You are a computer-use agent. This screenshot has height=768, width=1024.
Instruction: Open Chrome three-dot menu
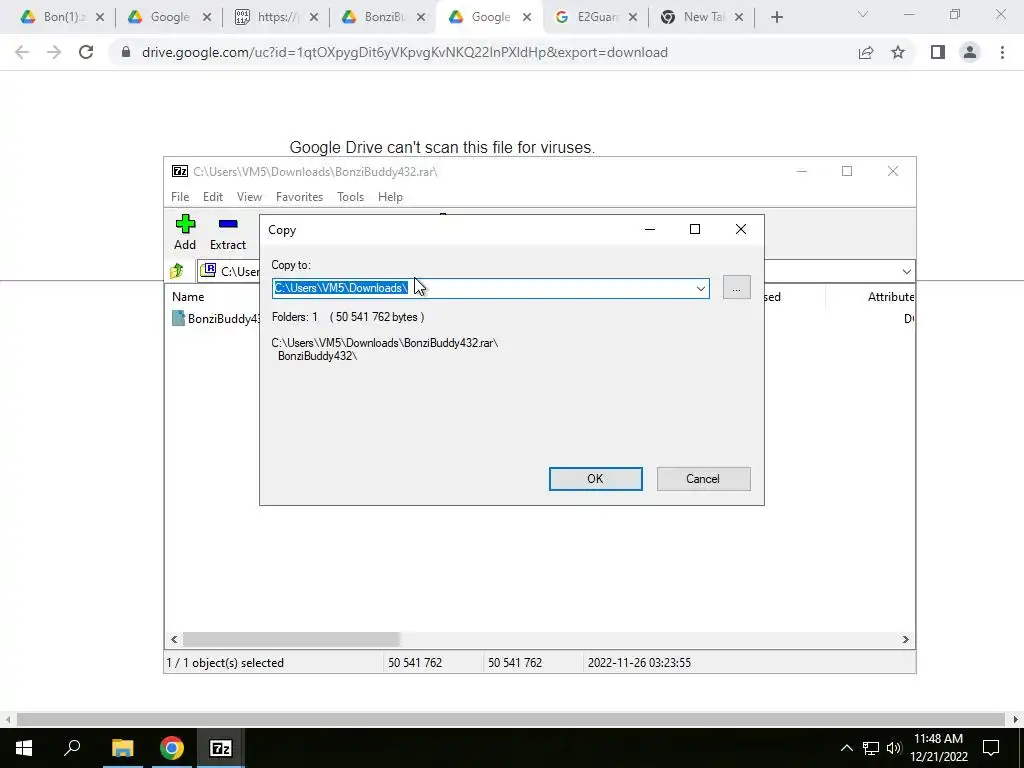pos(1002,52)
